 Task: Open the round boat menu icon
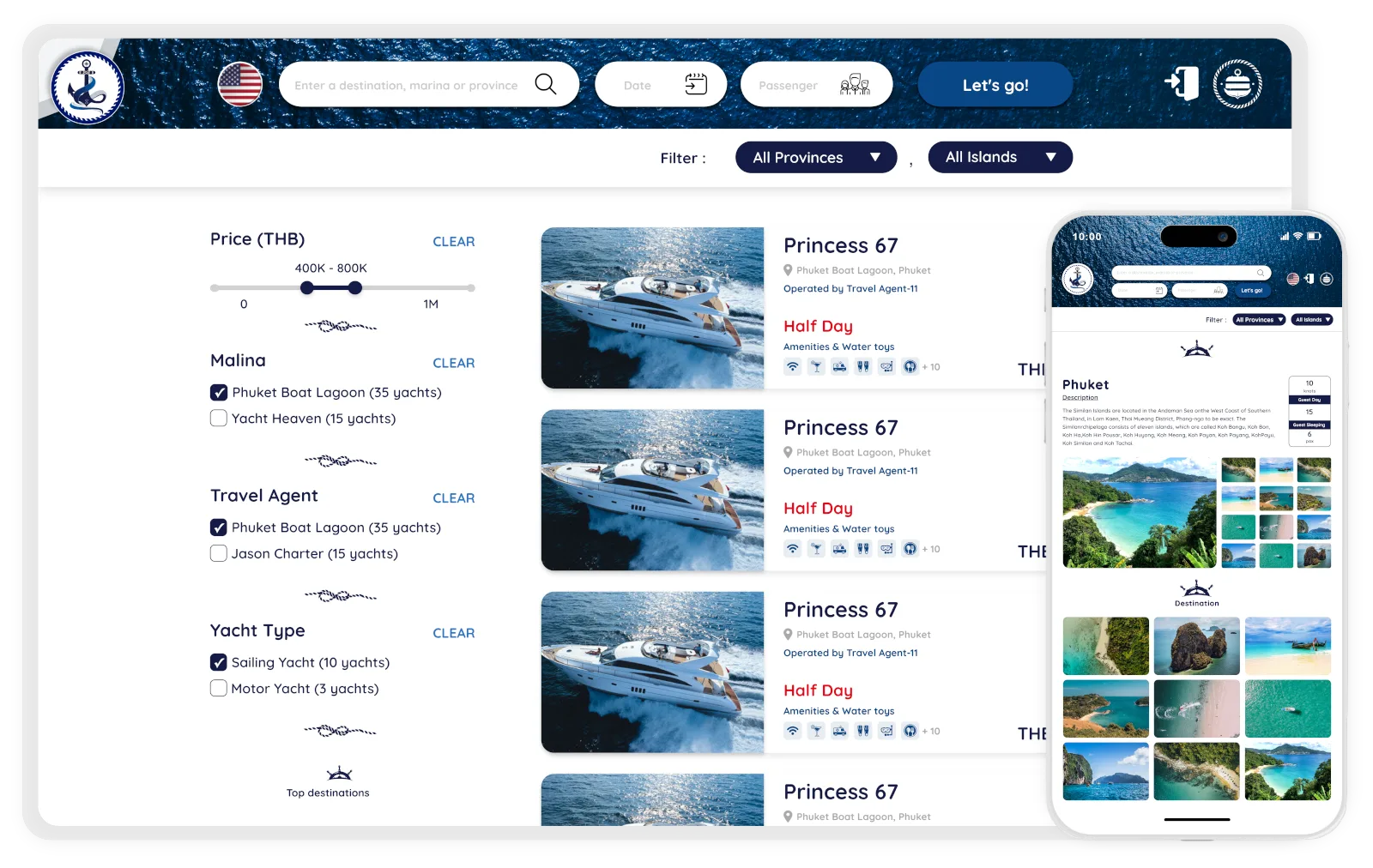[x=1237, y=84]
